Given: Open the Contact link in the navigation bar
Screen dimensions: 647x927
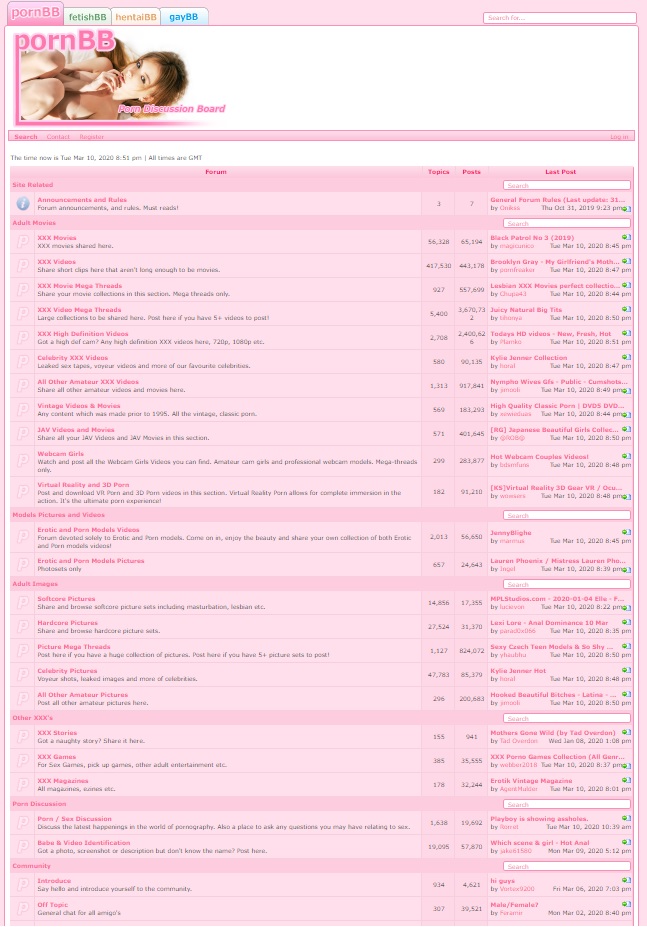Looking at the screenshot, I should pos(58,137).
